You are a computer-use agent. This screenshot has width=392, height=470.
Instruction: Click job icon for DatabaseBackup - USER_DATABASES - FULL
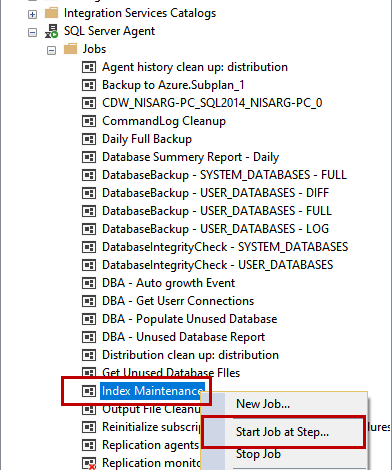point(89,211)
